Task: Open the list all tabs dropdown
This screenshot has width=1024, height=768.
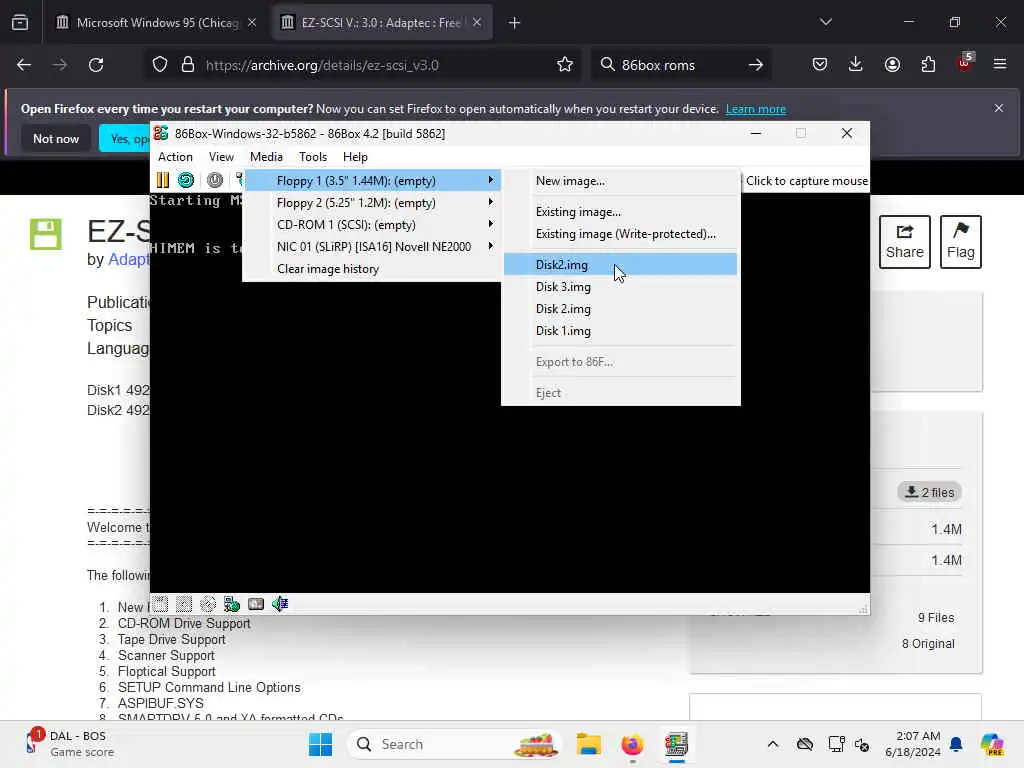Action: tap(825, 23)
